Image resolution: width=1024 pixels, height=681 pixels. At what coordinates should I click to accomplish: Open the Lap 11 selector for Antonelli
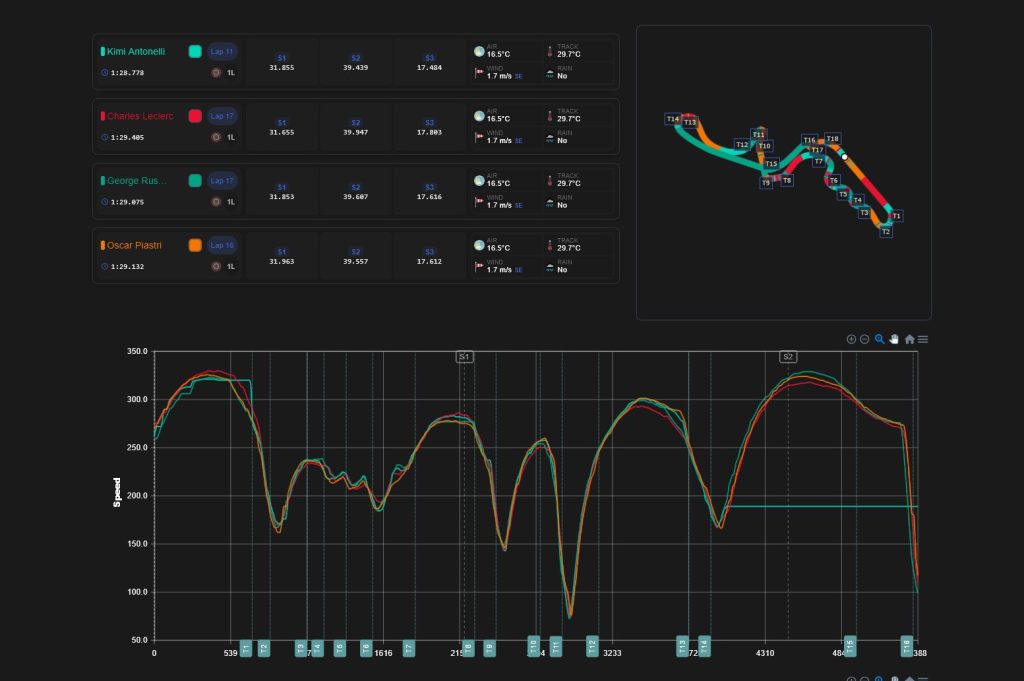(222, 52)
